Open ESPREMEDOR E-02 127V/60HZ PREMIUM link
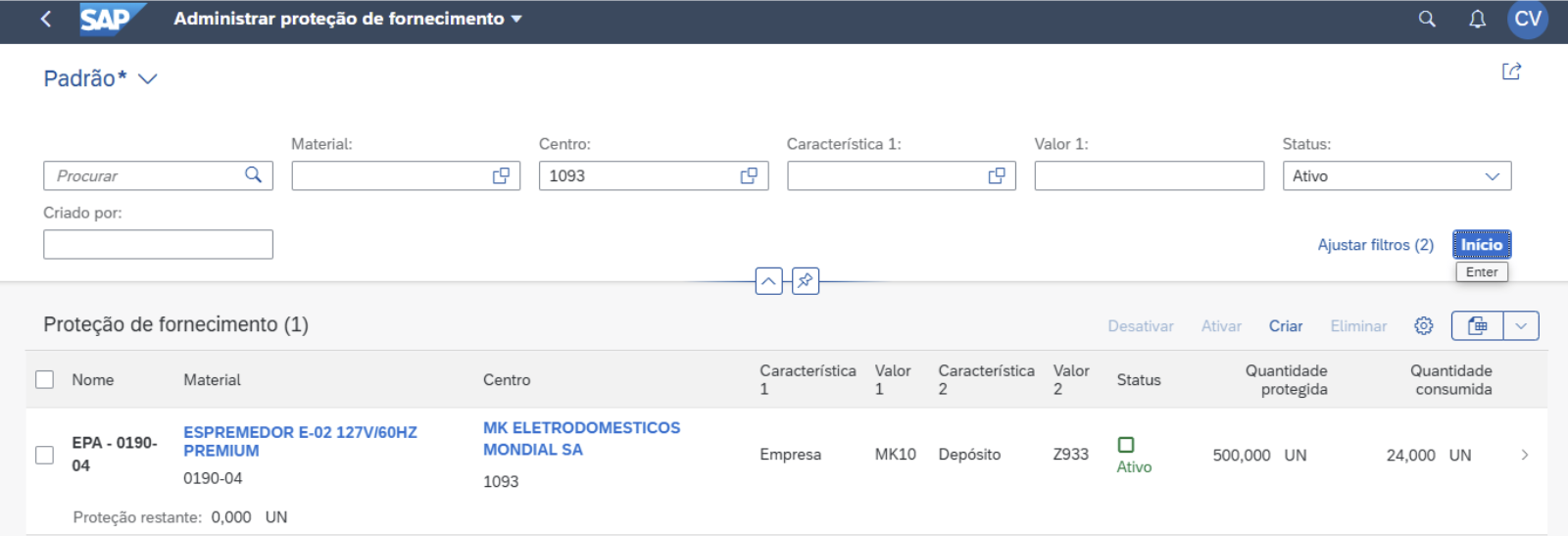This screenshot has height=536, width=1568. (300, 441)
